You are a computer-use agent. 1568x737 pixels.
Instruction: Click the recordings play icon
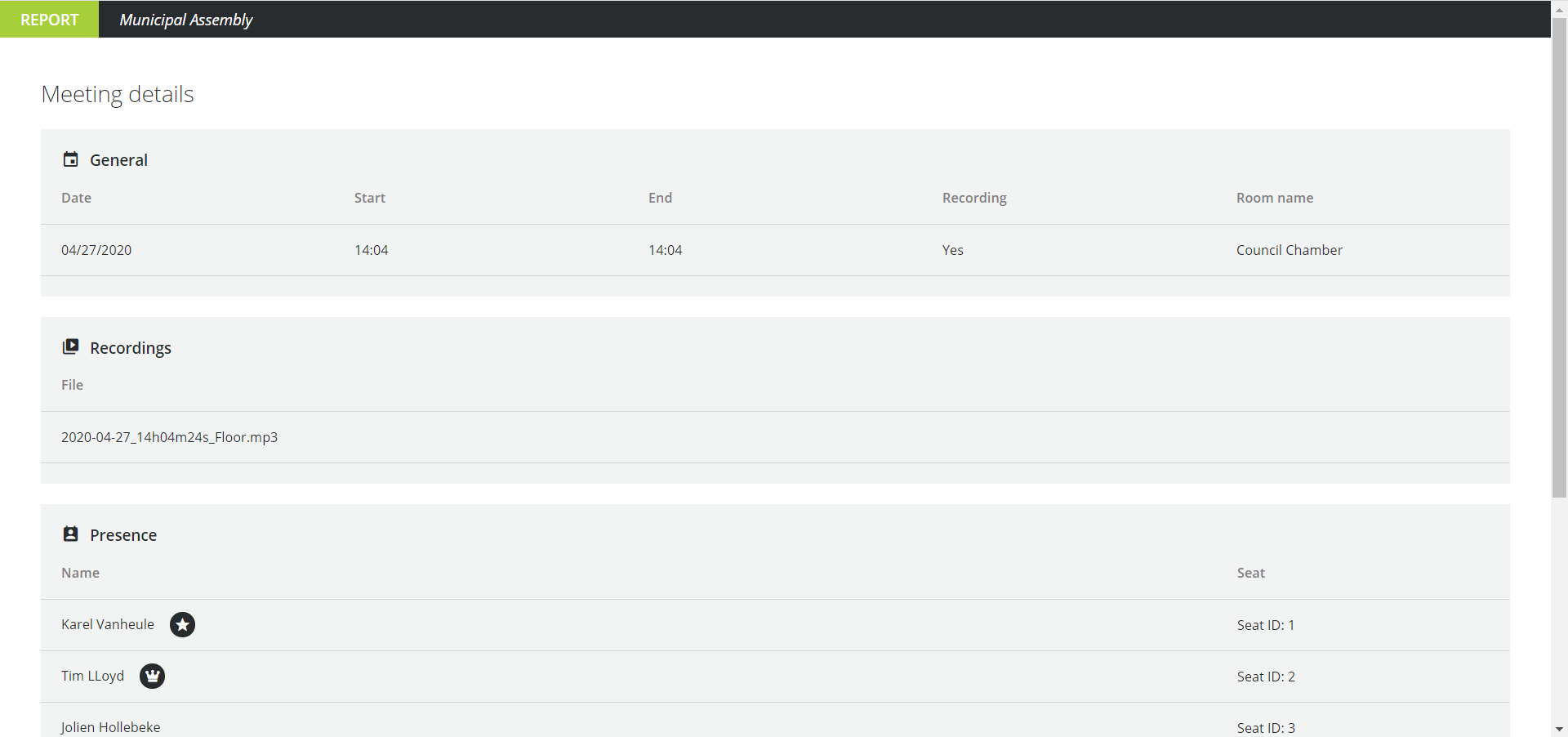[x=71, y=346]
